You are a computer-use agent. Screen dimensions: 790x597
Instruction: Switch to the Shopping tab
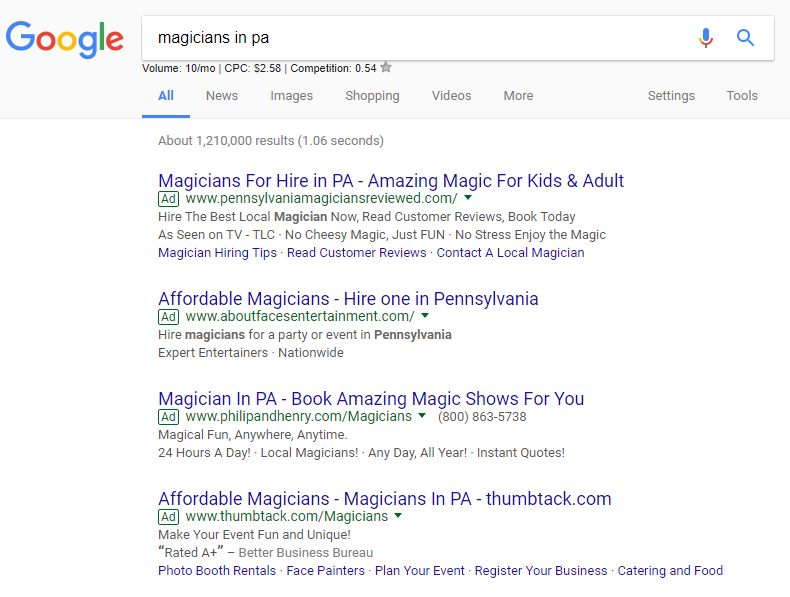pyautogui.click(x=372, y=96)
